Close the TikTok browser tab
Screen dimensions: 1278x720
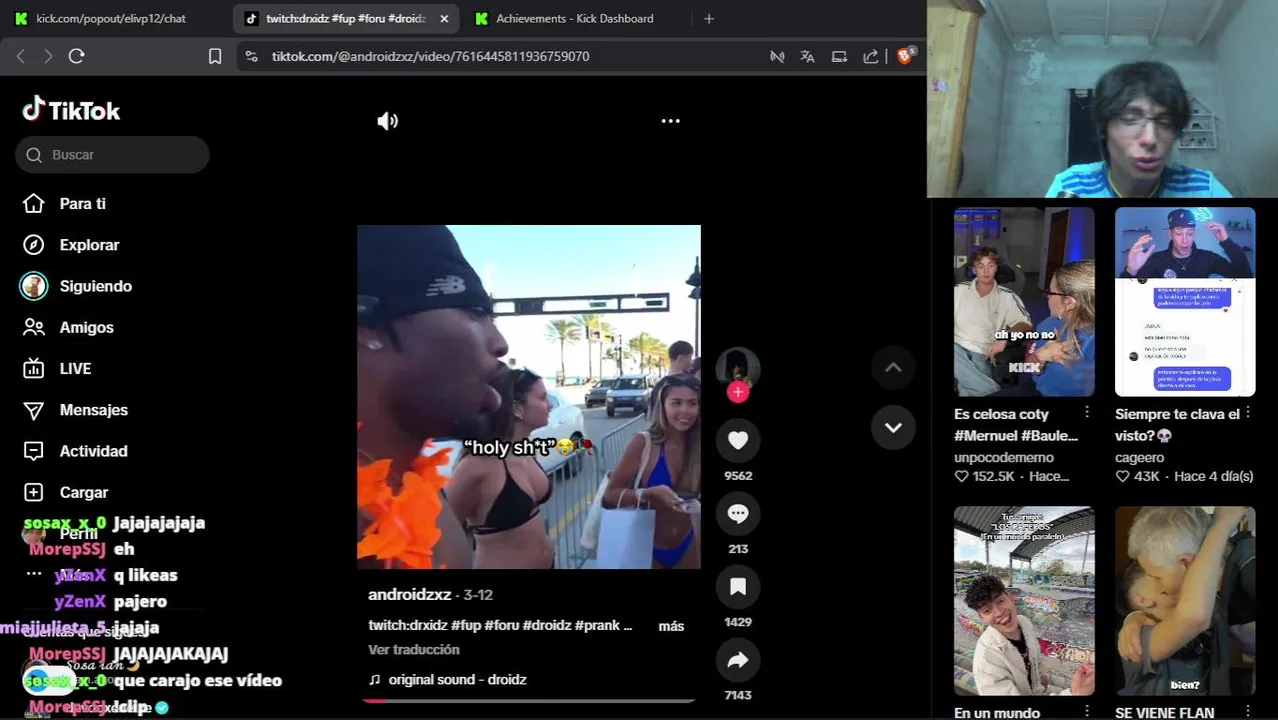(444, 18)
